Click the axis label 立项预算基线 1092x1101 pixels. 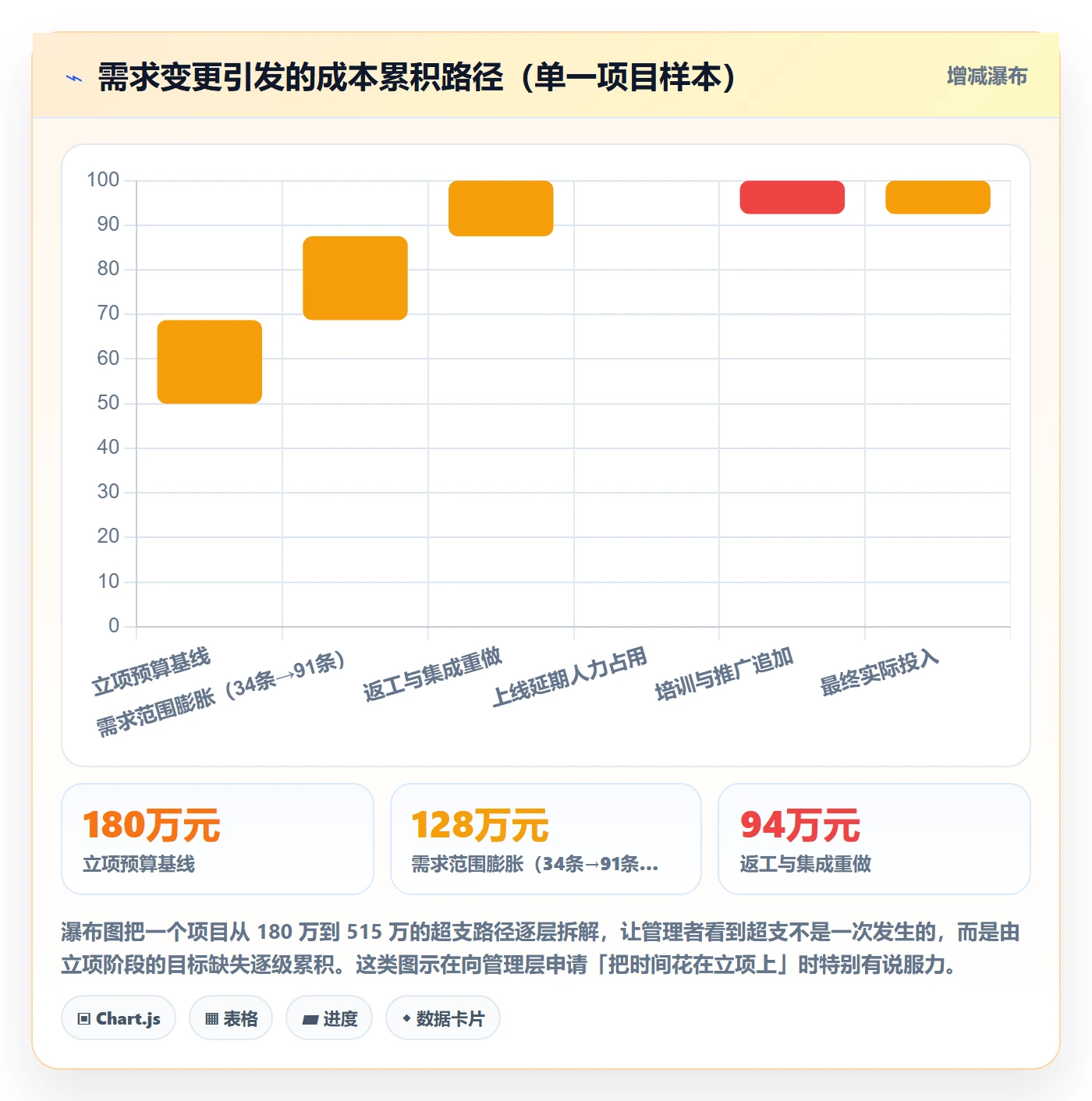151,671
